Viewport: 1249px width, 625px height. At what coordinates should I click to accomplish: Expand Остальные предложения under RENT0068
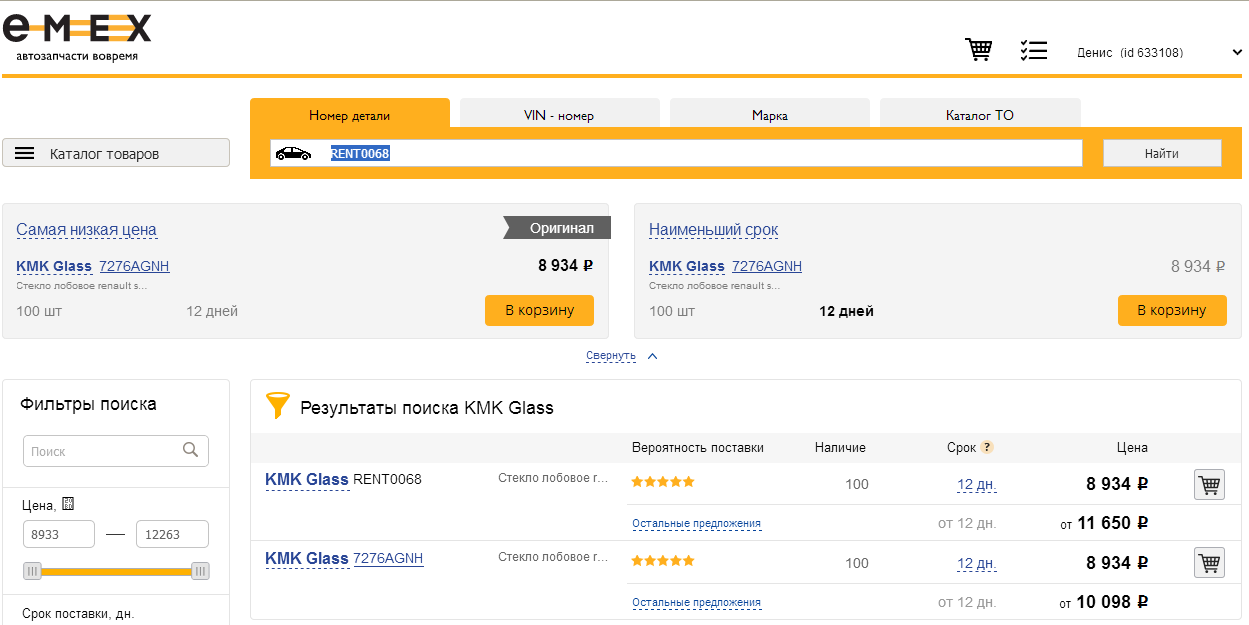pyautogui.click(x=696, y=523)
